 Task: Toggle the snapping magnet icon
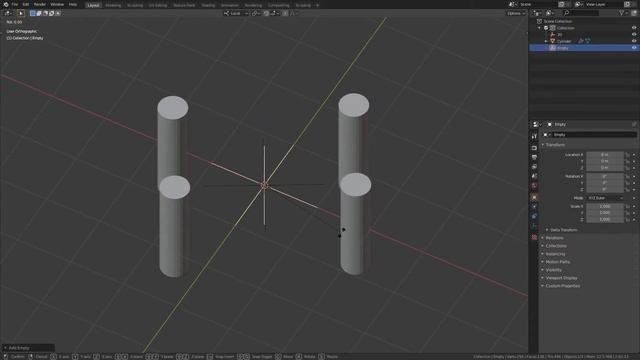(x=266, y=13)
